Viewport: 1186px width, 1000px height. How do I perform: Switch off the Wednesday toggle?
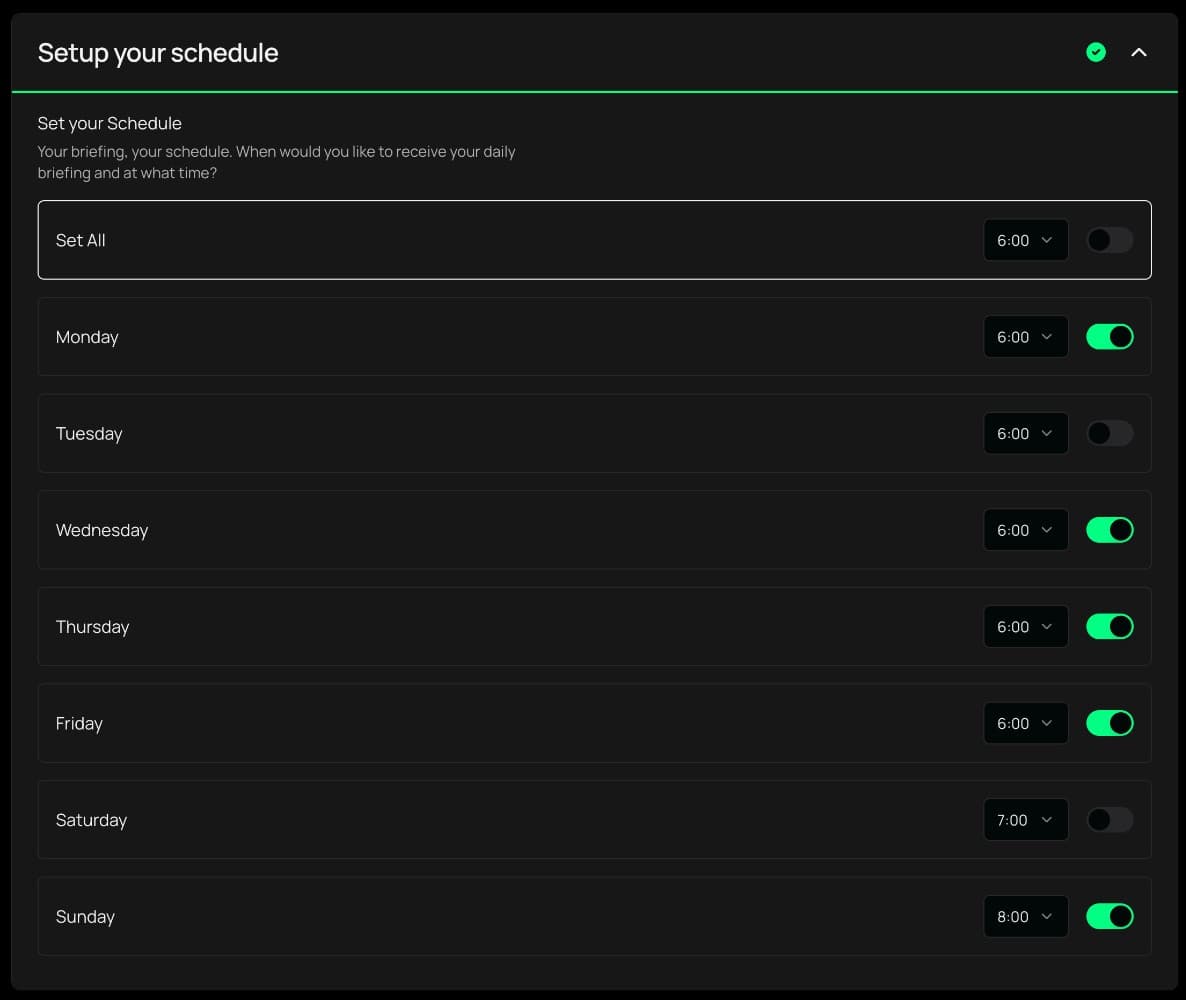tap(1109, 530)
